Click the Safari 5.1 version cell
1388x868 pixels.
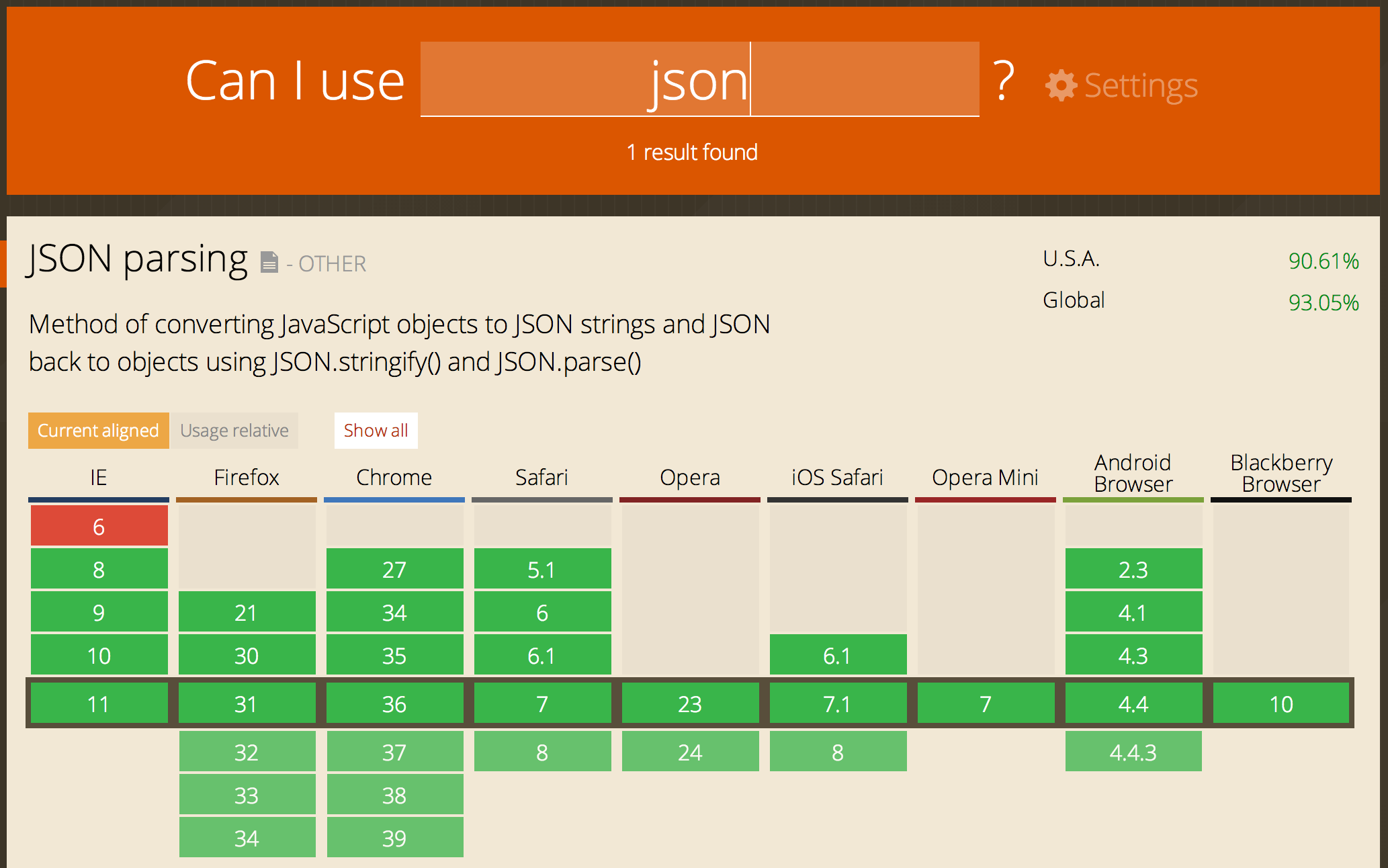(542, 569)
